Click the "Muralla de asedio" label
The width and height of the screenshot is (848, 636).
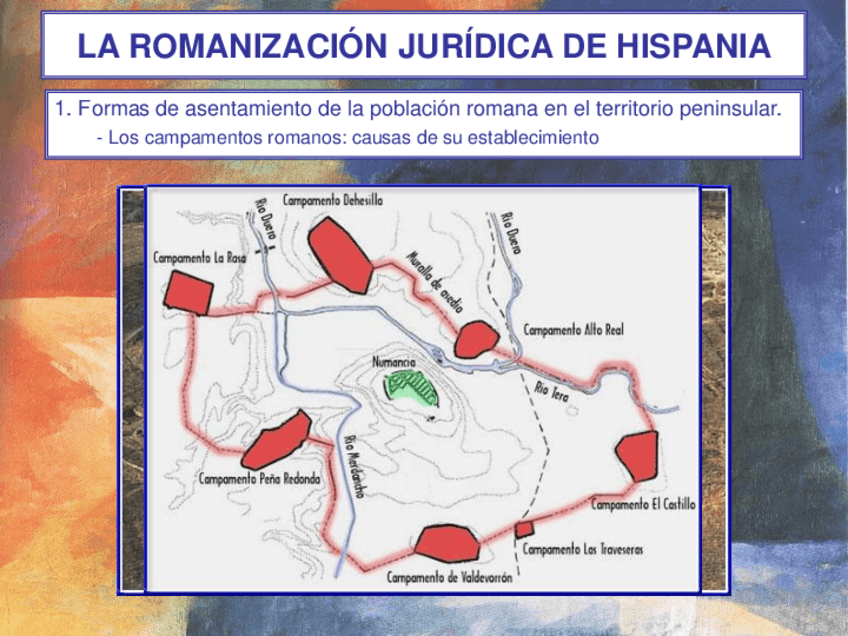[x=435, y=282]
